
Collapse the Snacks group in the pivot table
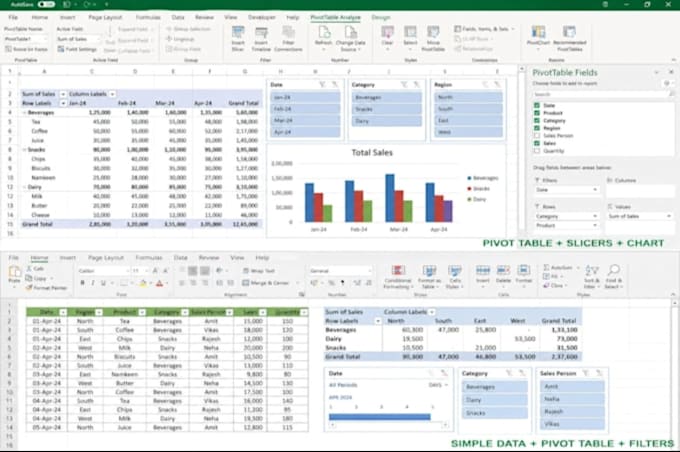tap(24, 150)
